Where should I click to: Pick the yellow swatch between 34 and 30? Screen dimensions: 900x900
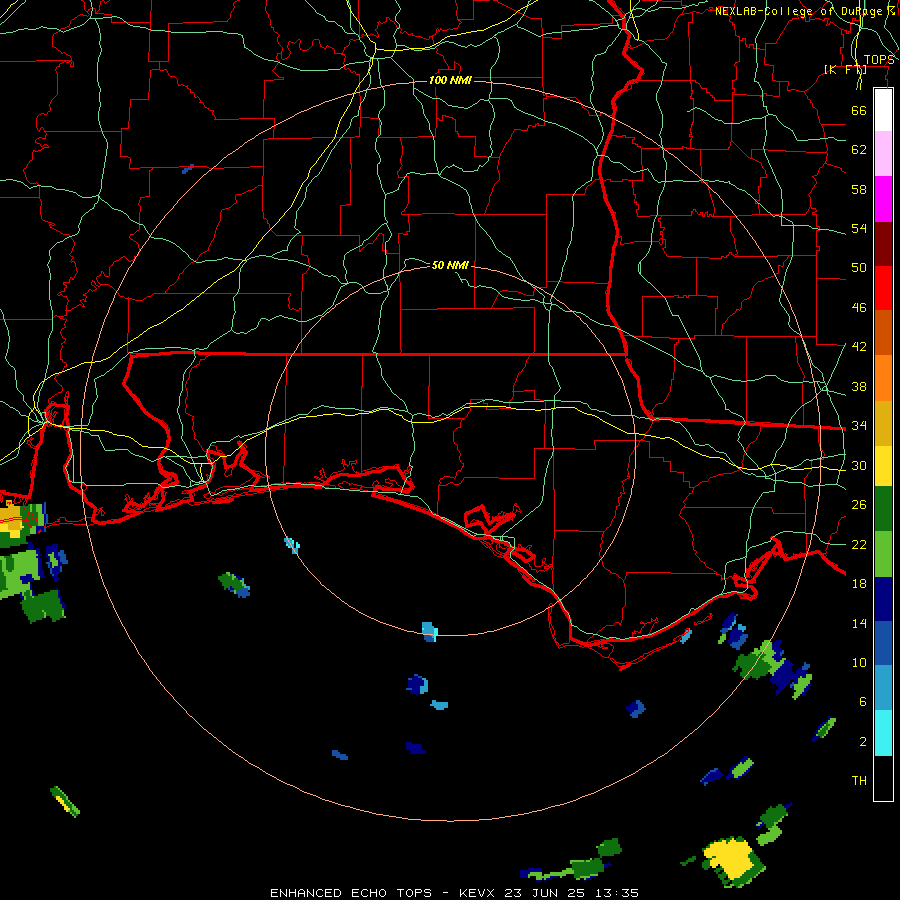click(883, 465)
